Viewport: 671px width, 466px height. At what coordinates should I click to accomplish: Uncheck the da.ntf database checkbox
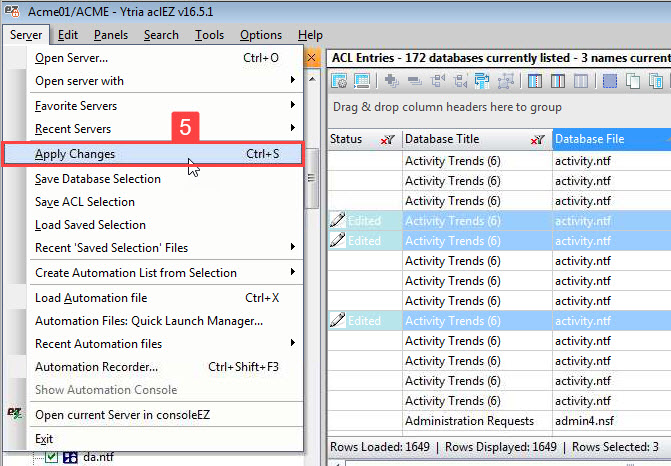pos(52,458)
